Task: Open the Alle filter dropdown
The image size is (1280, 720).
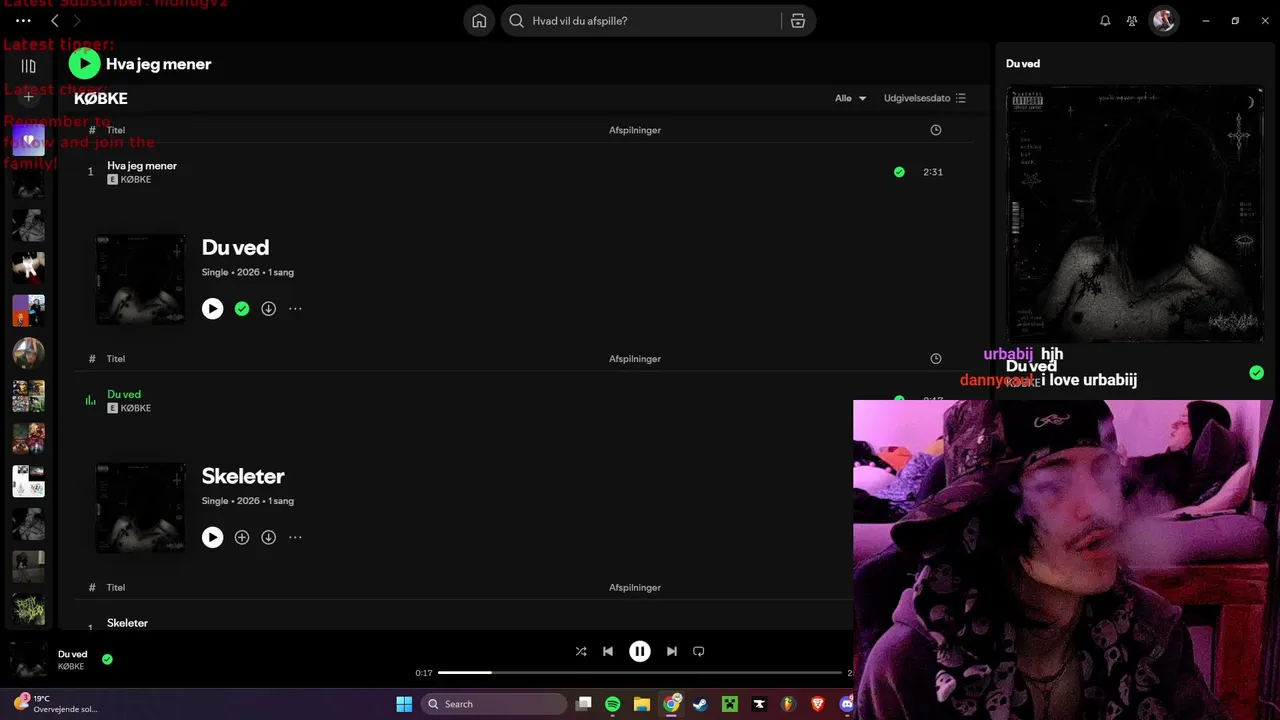Action: [851, 98]
